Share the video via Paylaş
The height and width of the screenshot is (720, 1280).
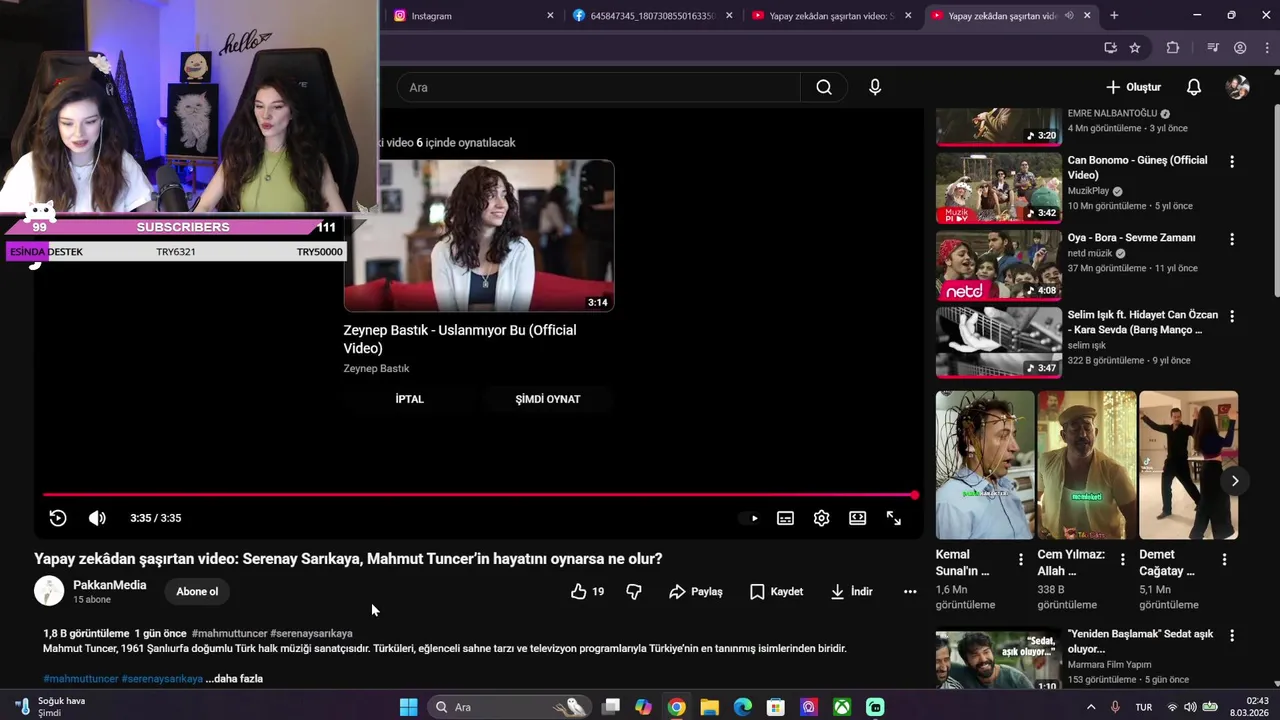pyautogui.click(x=696, y=592)
